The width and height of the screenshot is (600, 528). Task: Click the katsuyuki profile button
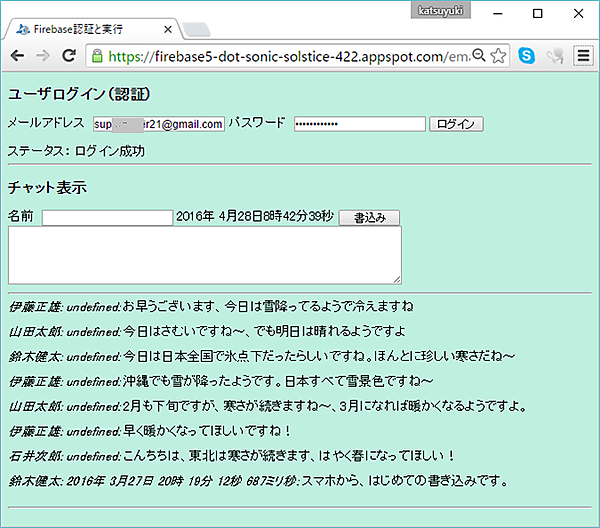click(441, 10)
